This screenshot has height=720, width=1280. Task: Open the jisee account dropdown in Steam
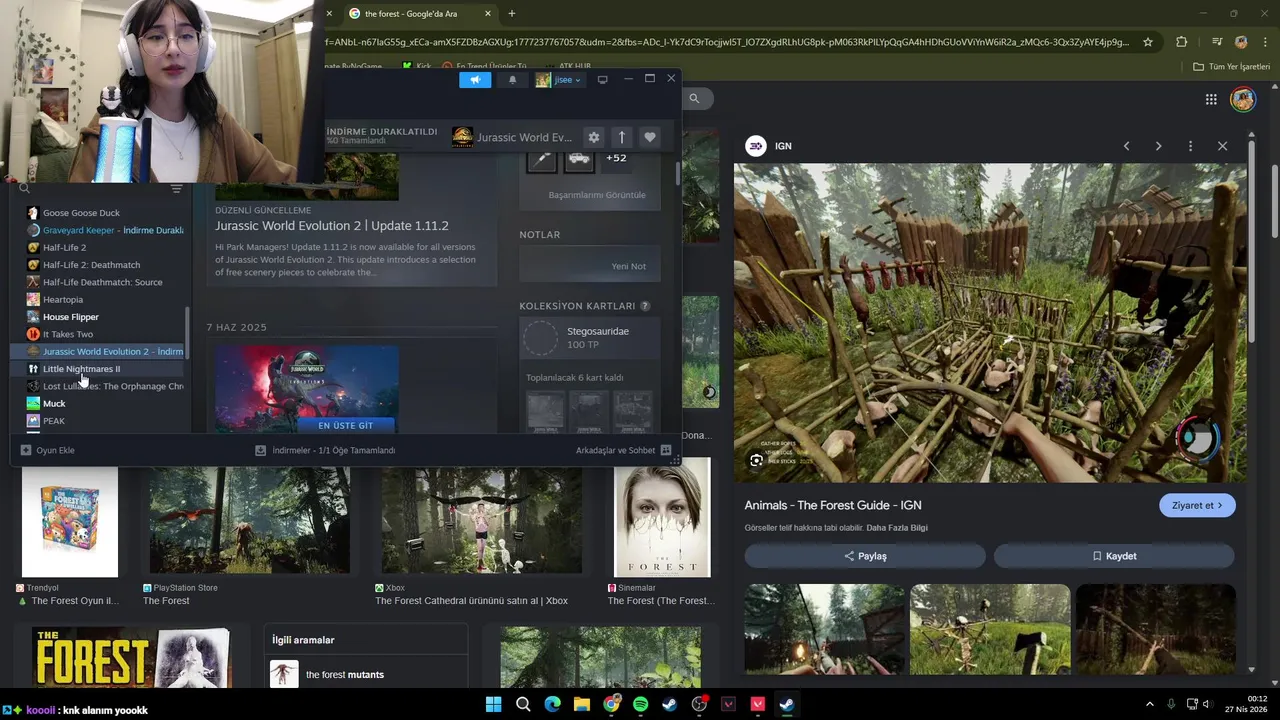tap(558, 80)
